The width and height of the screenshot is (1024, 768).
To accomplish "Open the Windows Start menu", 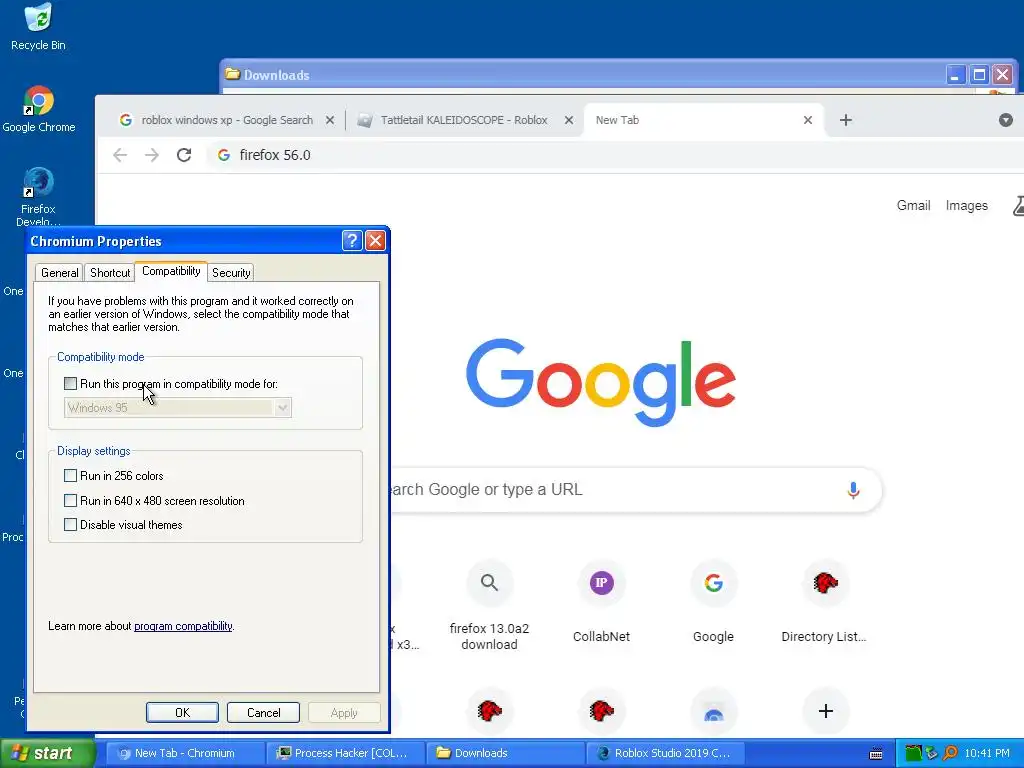I will tap(48, 753).
